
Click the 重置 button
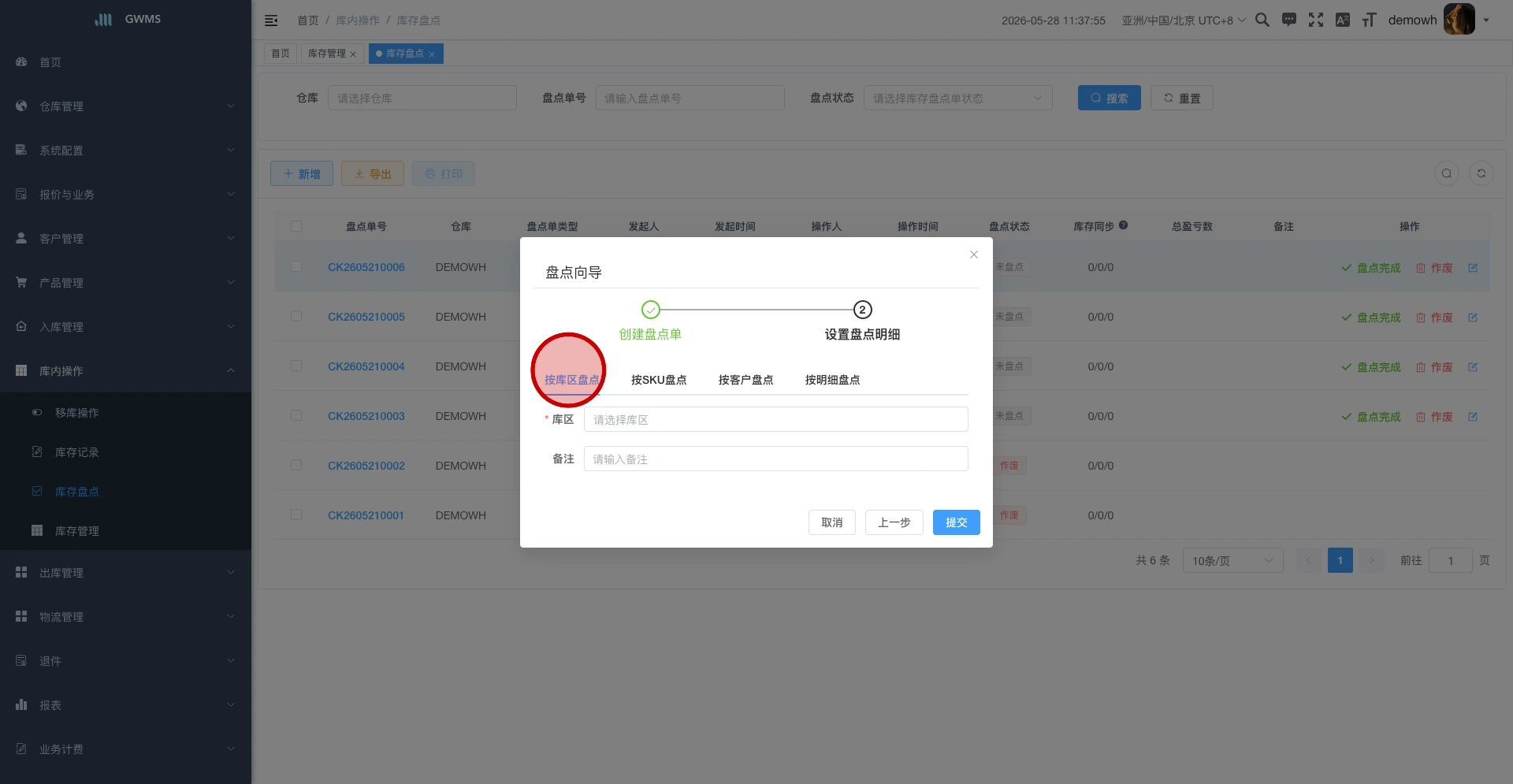[1182, 98]
